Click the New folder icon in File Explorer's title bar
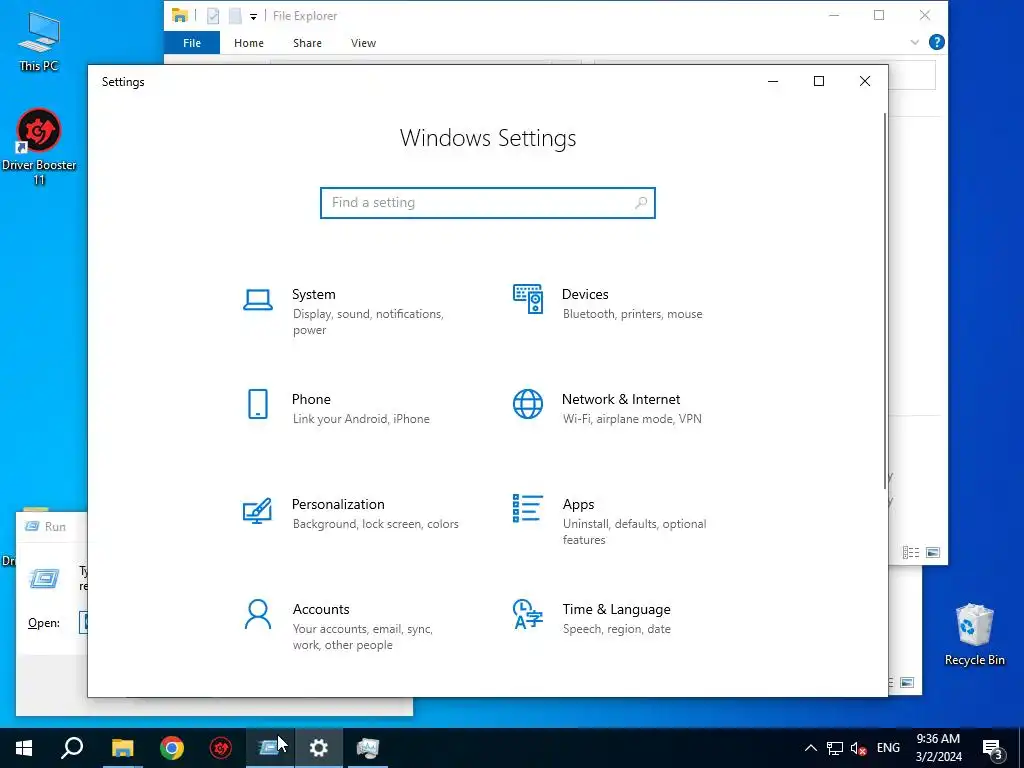1024x768 pixels. 235,16
